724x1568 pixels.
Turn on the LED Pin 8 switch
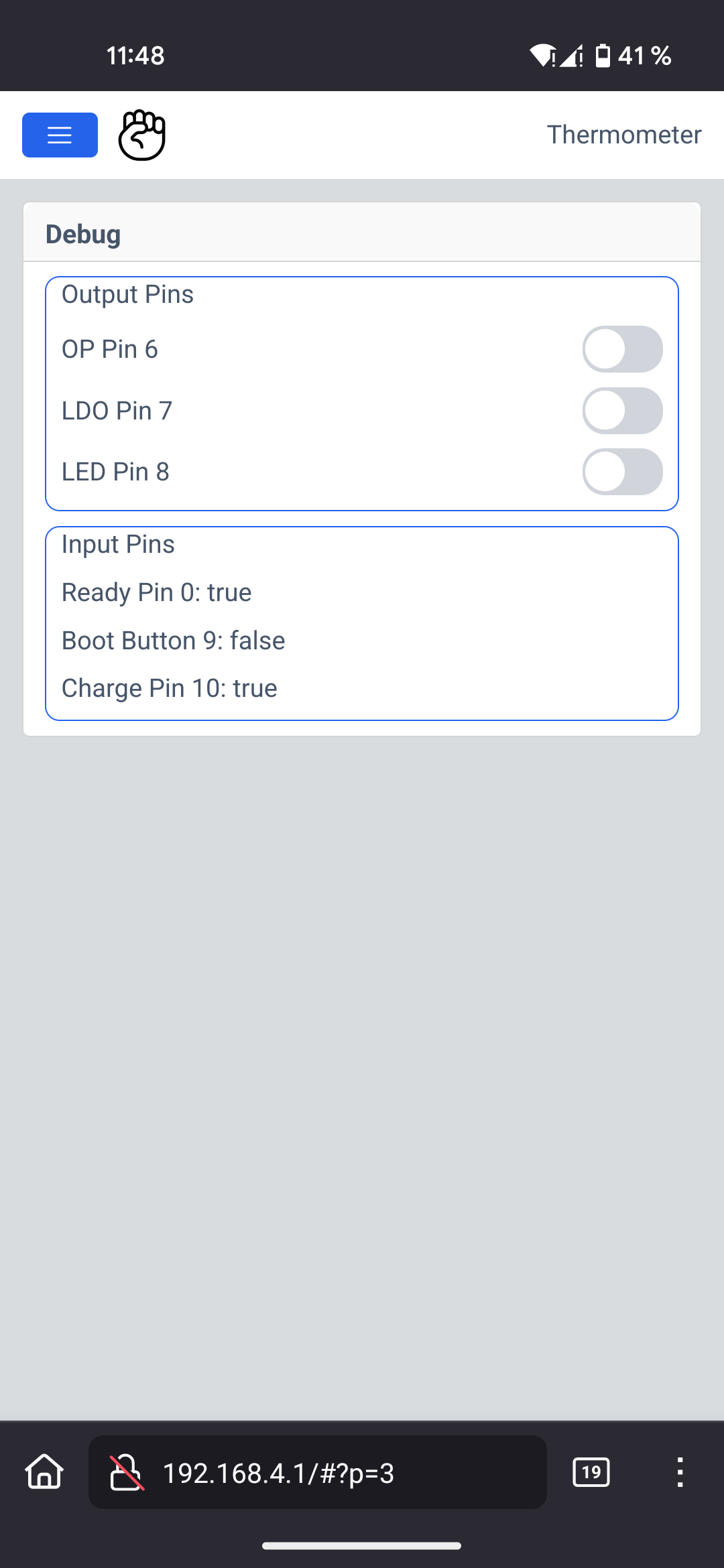coord(622,472)
